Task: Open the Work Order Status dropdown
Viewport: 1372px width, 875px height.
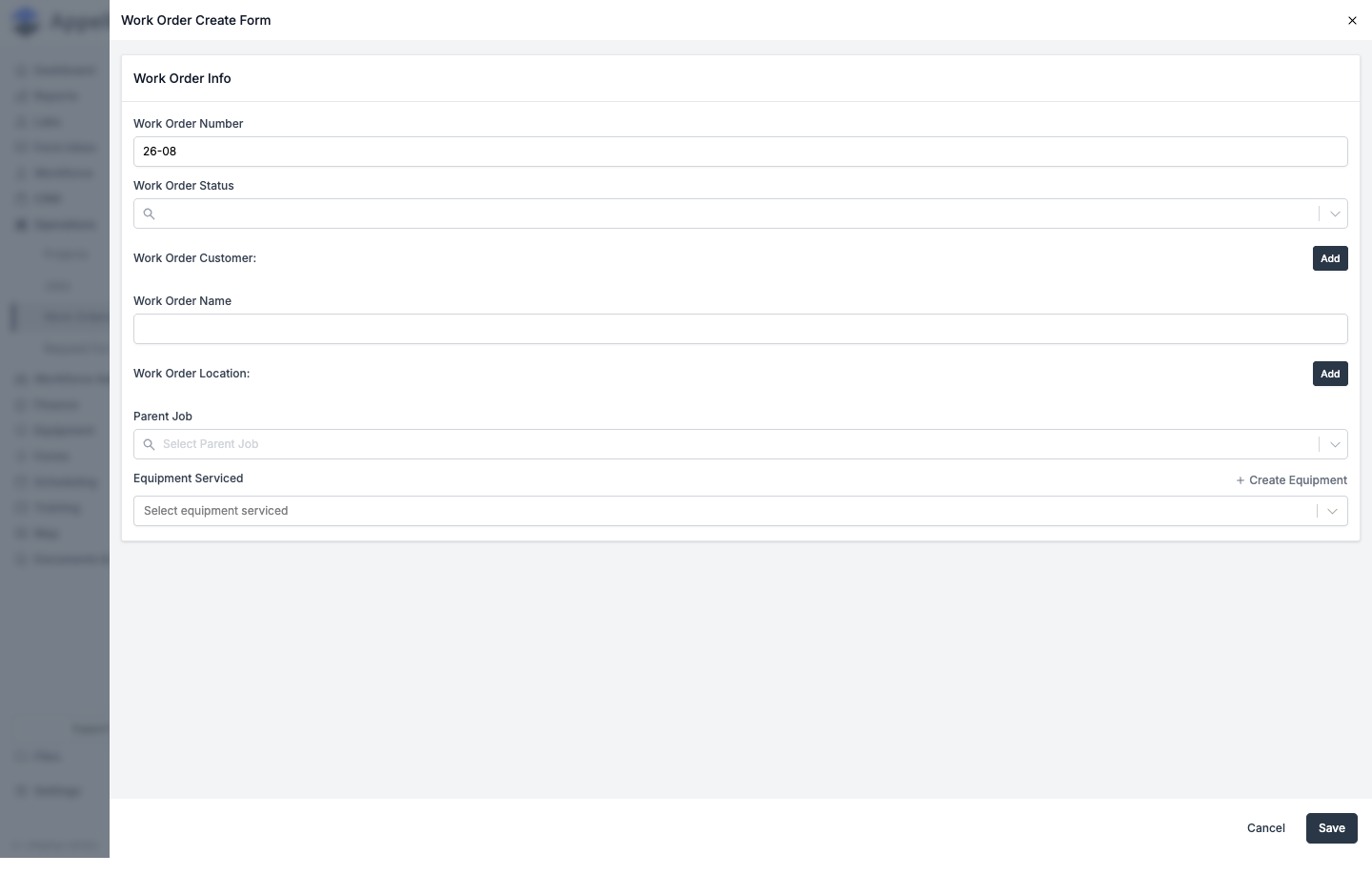Action: (740, 214)
